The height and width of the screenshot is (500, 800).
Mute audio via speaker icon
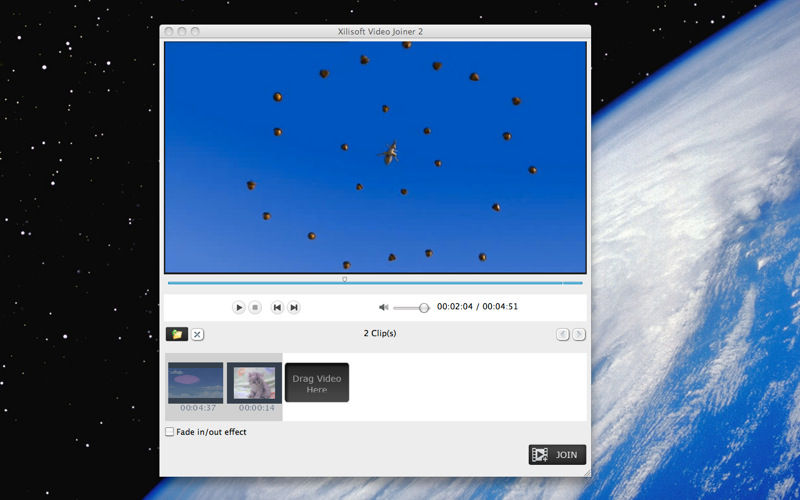click(384, 307)
